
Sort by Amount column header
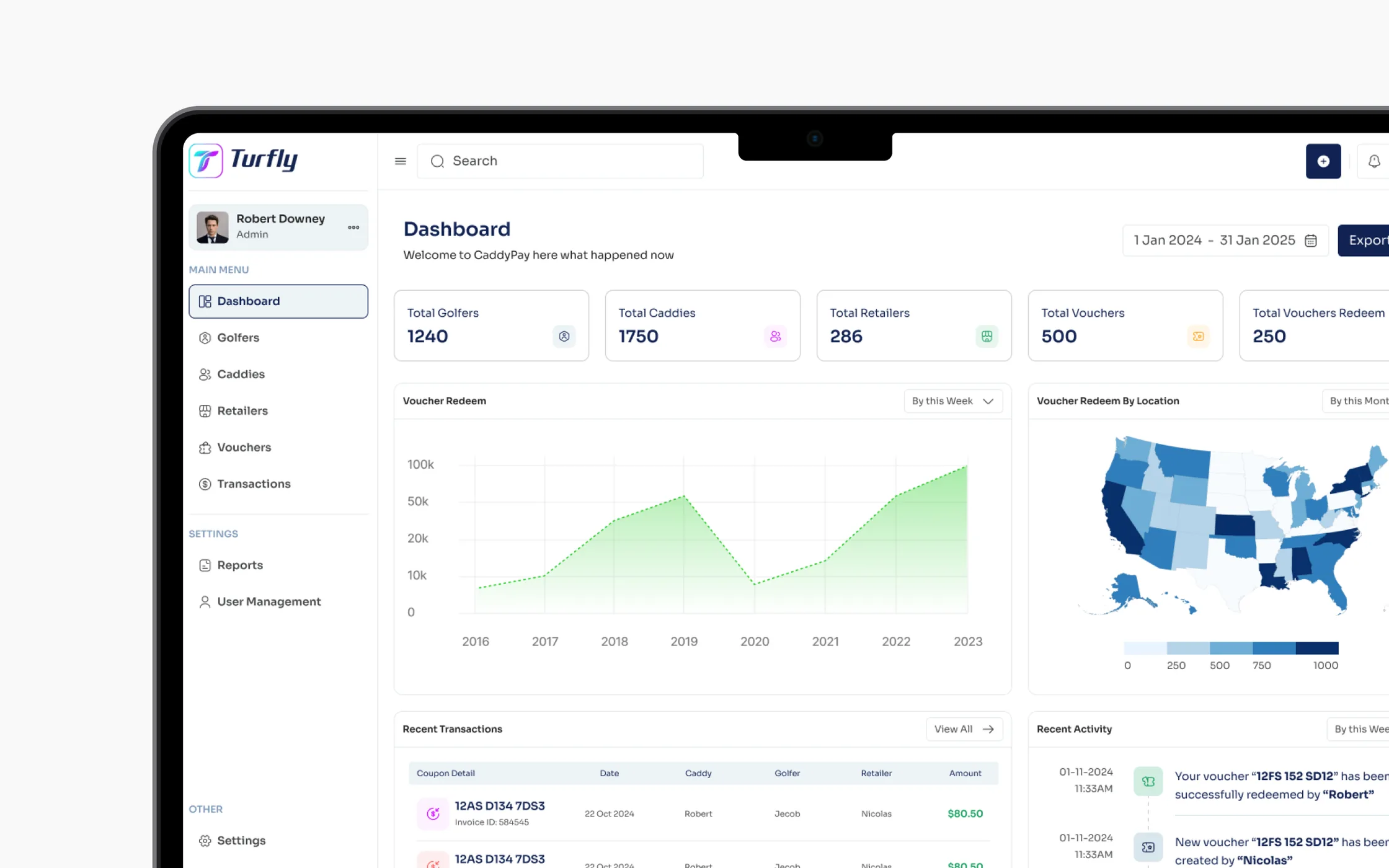(965, 773)
